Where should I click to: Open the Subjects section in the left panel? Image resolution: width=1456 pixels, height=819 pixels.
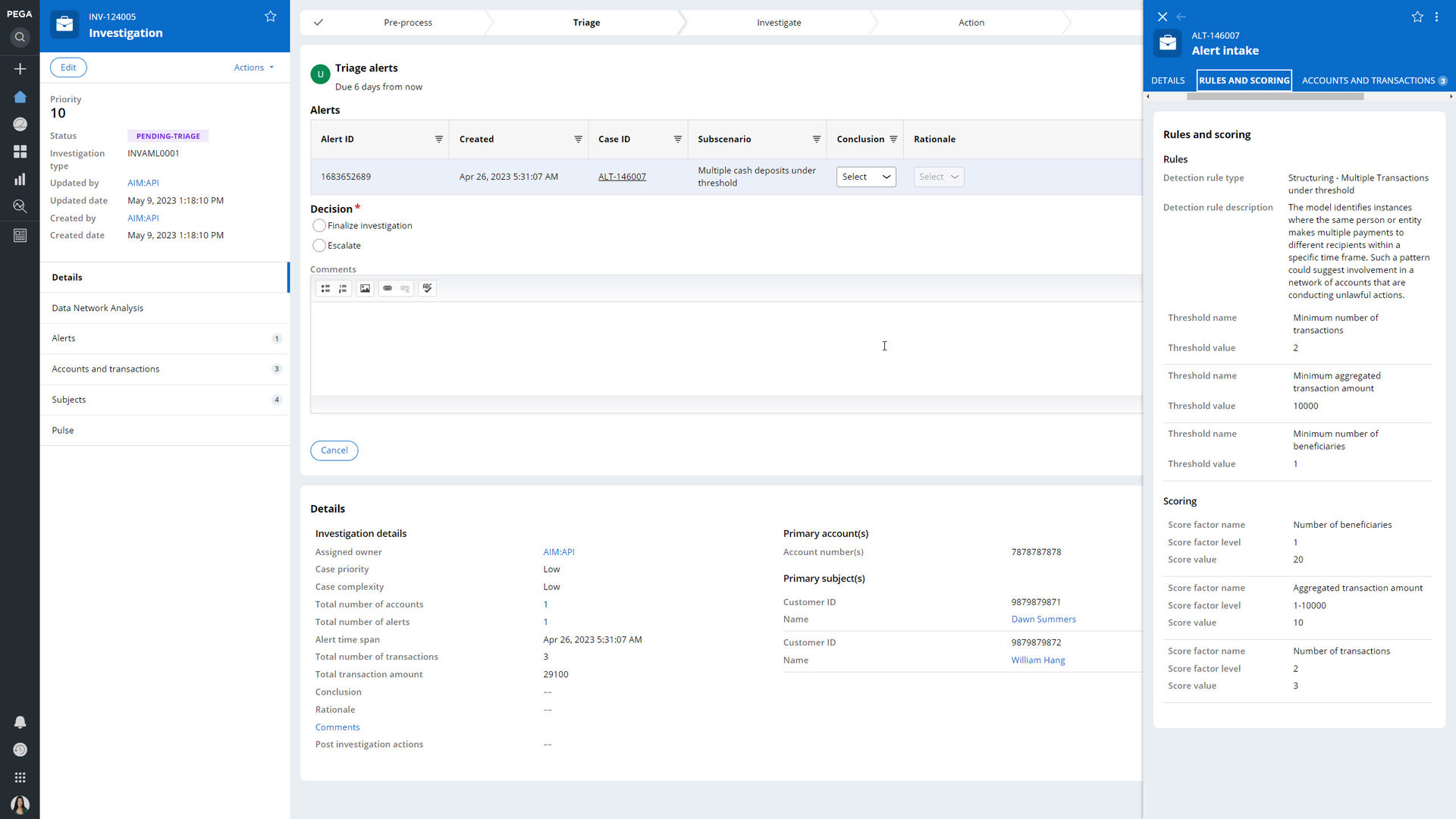tap(68, 400)
